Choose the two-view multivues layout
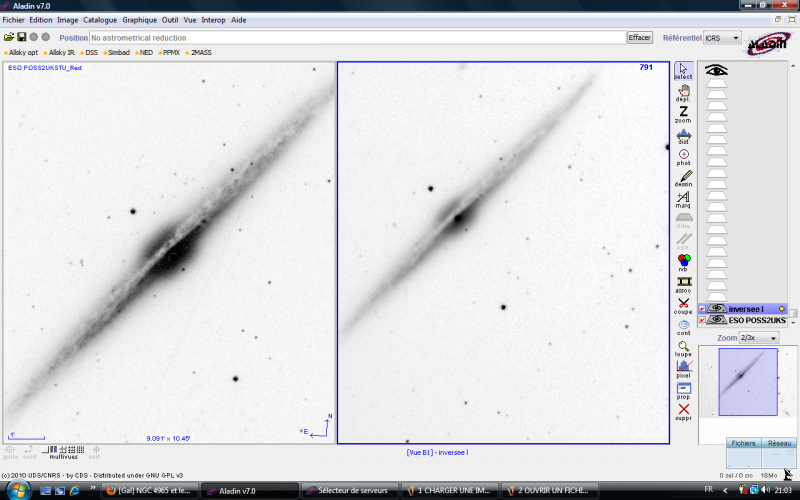The image size is (800, 500). coord(53,450)
